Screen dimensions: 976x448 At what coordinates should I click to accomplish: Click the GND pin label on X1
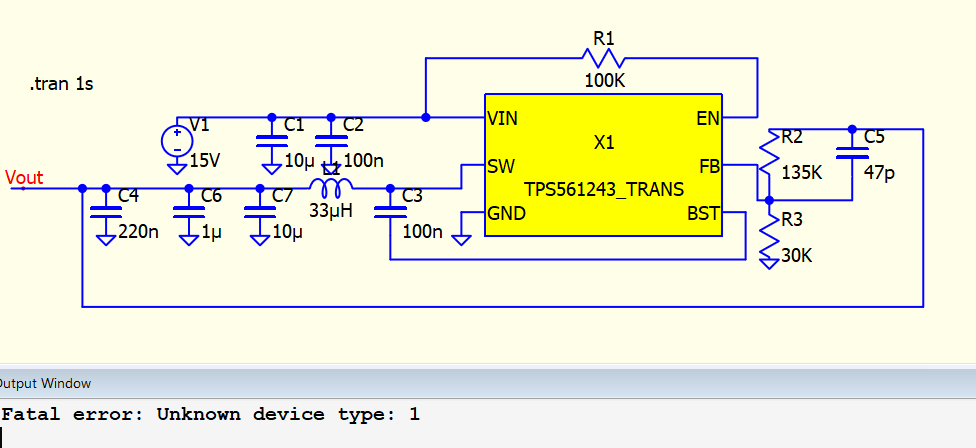[506, 214]
